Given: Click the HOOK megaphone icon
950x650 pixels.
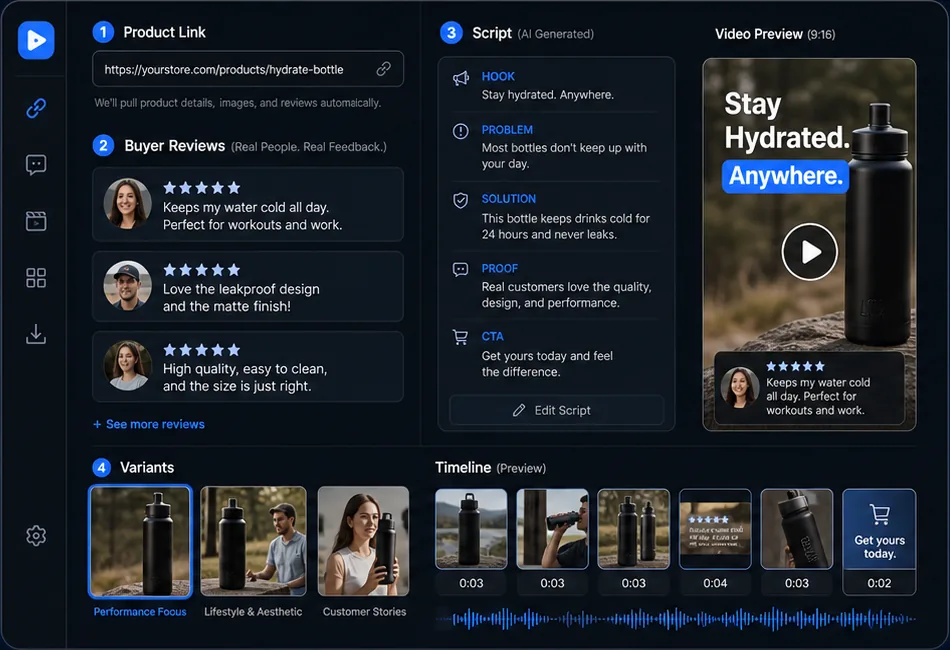Looking at the screenshot, I should 460,78.
